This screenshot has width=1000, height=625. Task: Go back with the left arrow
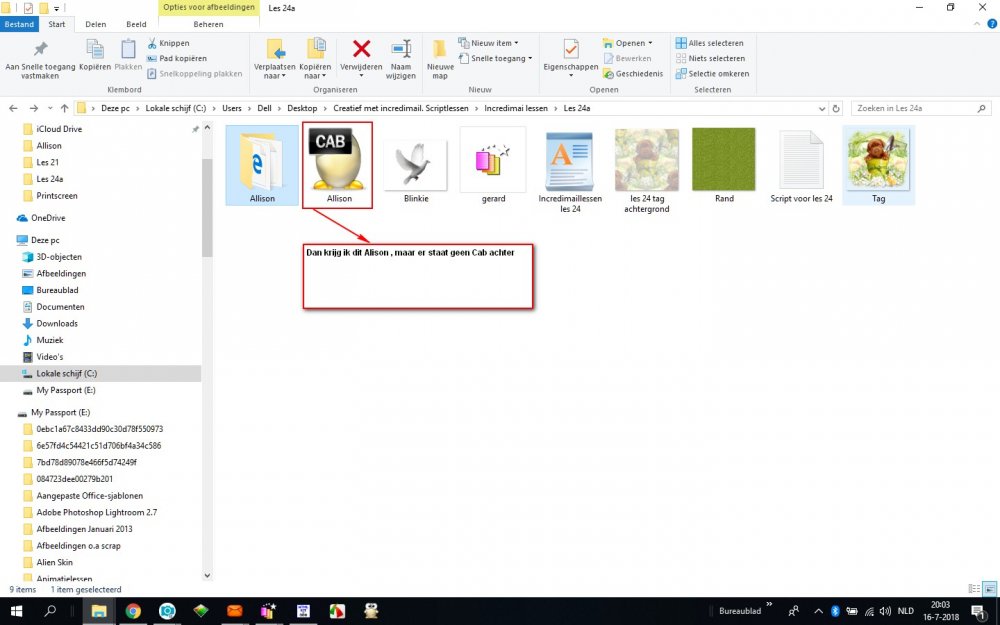[x=13, y=108]
